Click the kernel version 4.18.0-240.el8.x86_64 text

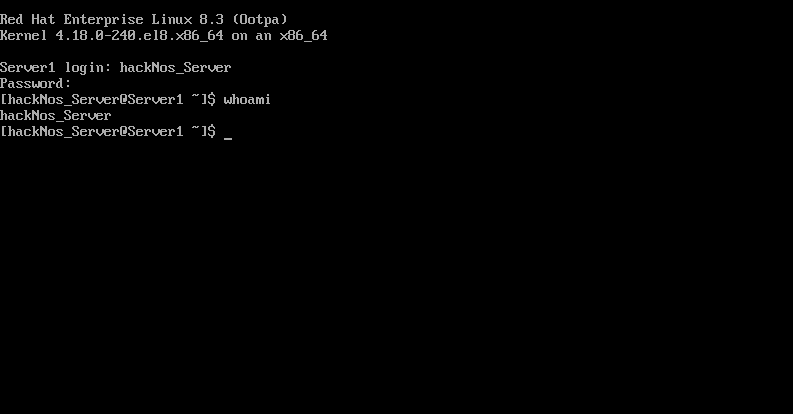click(140, 36)
